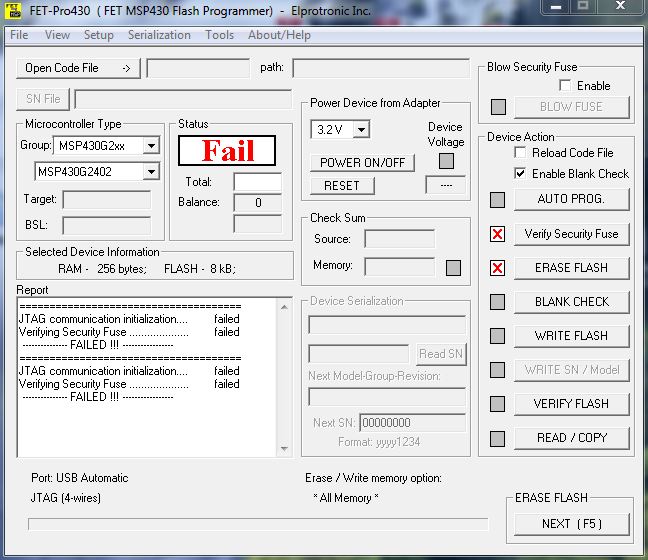The image size is (648, 560).
Task: Click the status indicator beside BLOW FUSE
Action: point(498,107)
